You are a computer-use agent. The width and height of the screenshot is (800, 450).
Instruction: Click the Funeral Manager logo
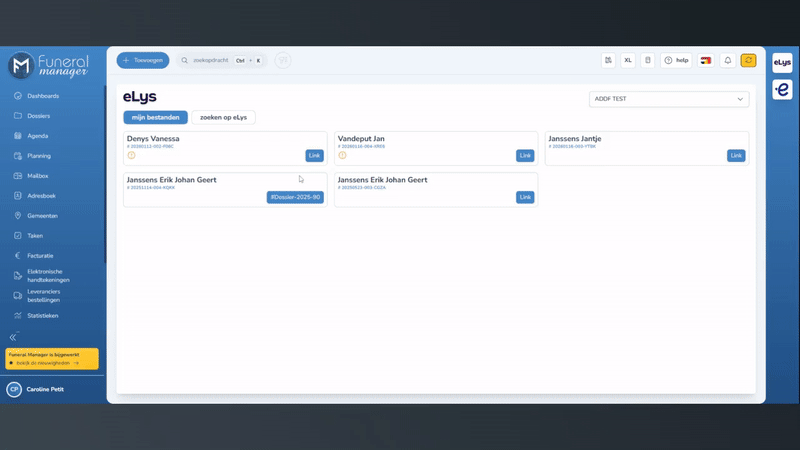pos(49,66)
